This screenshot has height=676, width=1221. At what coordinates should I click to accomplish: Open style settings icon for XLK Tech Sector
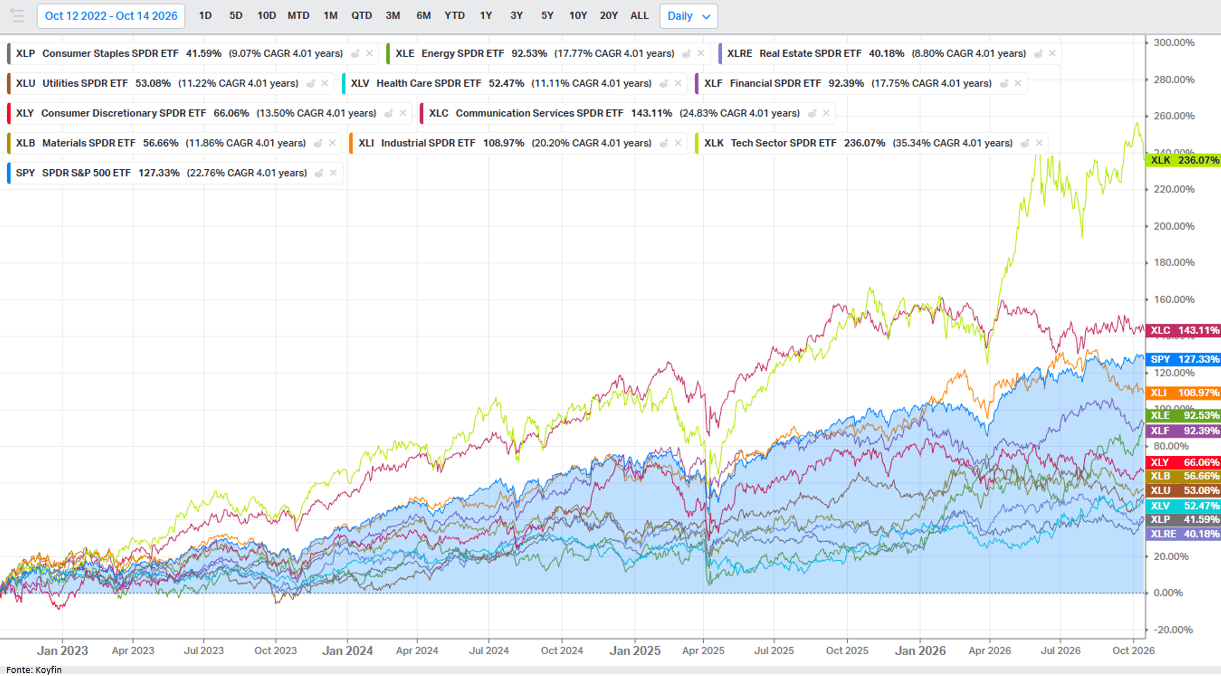1025,143
